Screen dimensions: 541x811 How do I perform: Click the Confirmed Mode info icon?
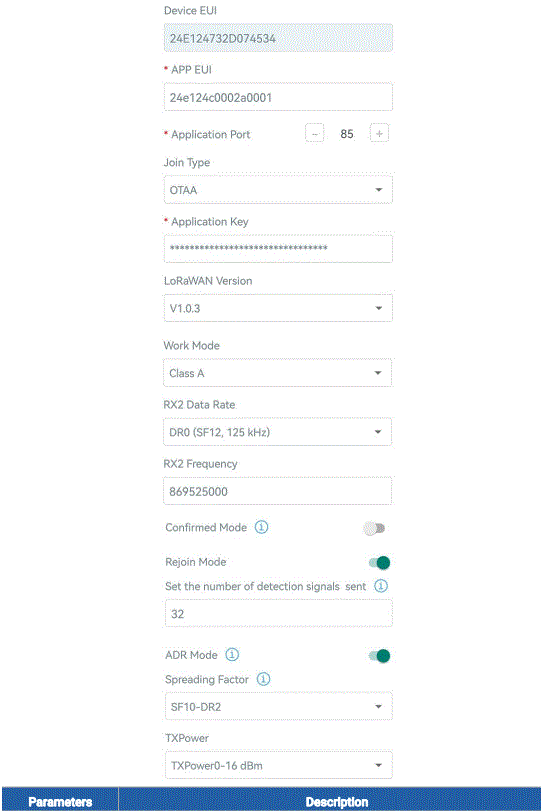tap(262, 527)
